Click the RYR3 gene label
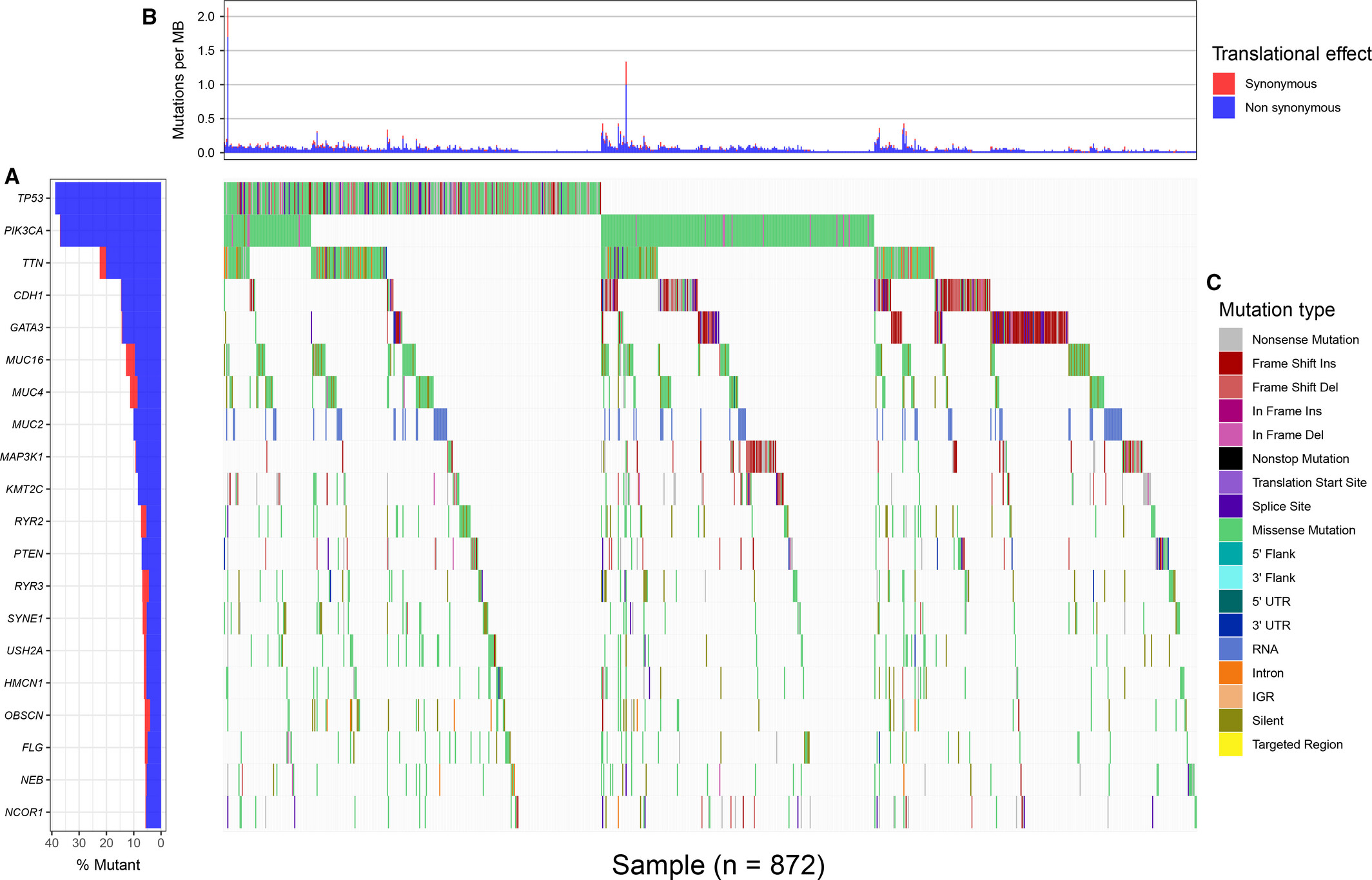 pos(29,586)
